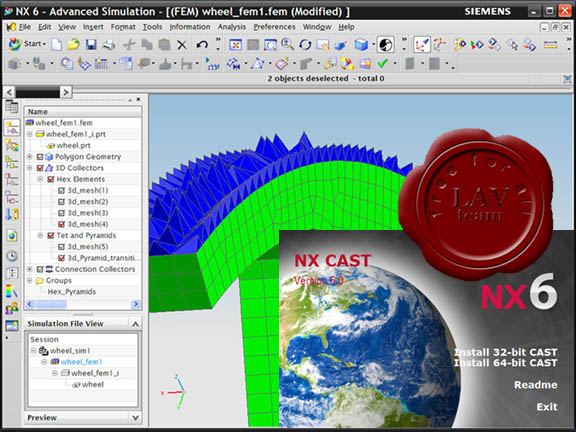The image size is (576, 432).
Task: Collapse the Groups tree node
Action: [x=30, y=281]
